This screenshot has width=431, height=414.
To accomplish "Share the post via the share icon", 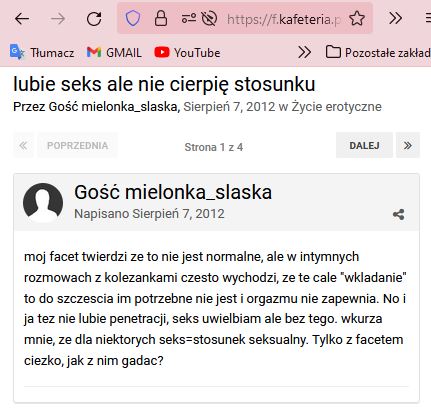I will coord(399,214).
